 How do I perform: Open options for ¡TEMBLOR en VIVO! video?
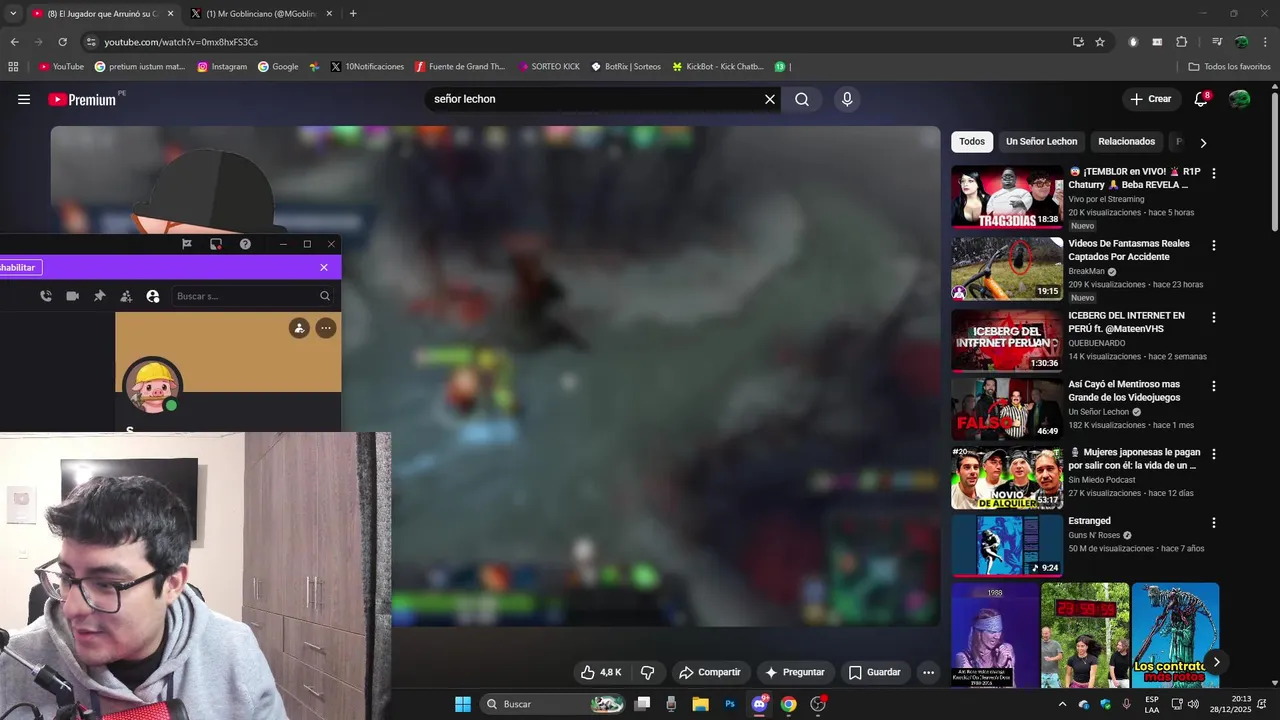[x=1214, y=173]
